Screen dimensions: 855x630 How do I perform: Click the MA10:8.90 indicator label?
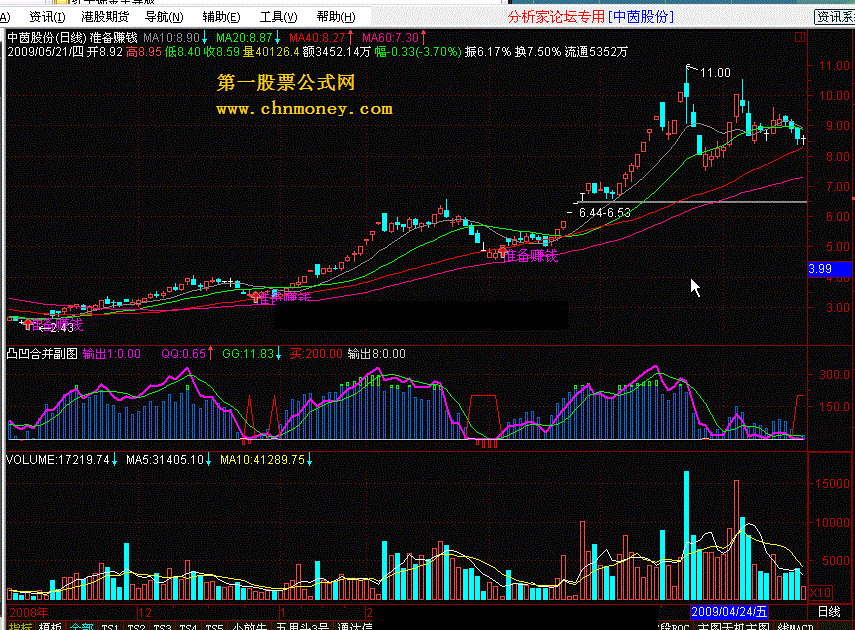[174, 38]
